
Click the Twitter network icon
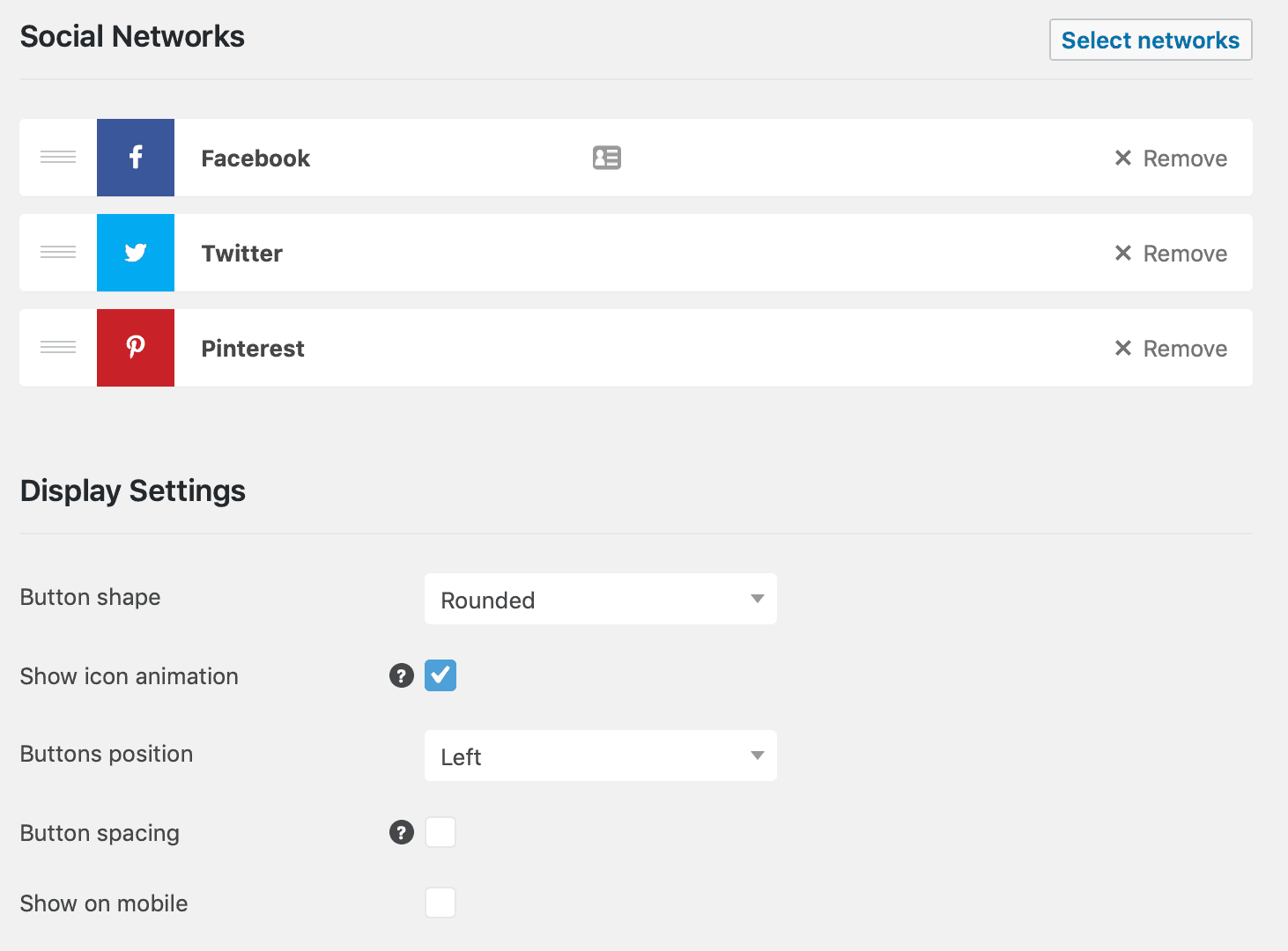[x=135, y=253]
